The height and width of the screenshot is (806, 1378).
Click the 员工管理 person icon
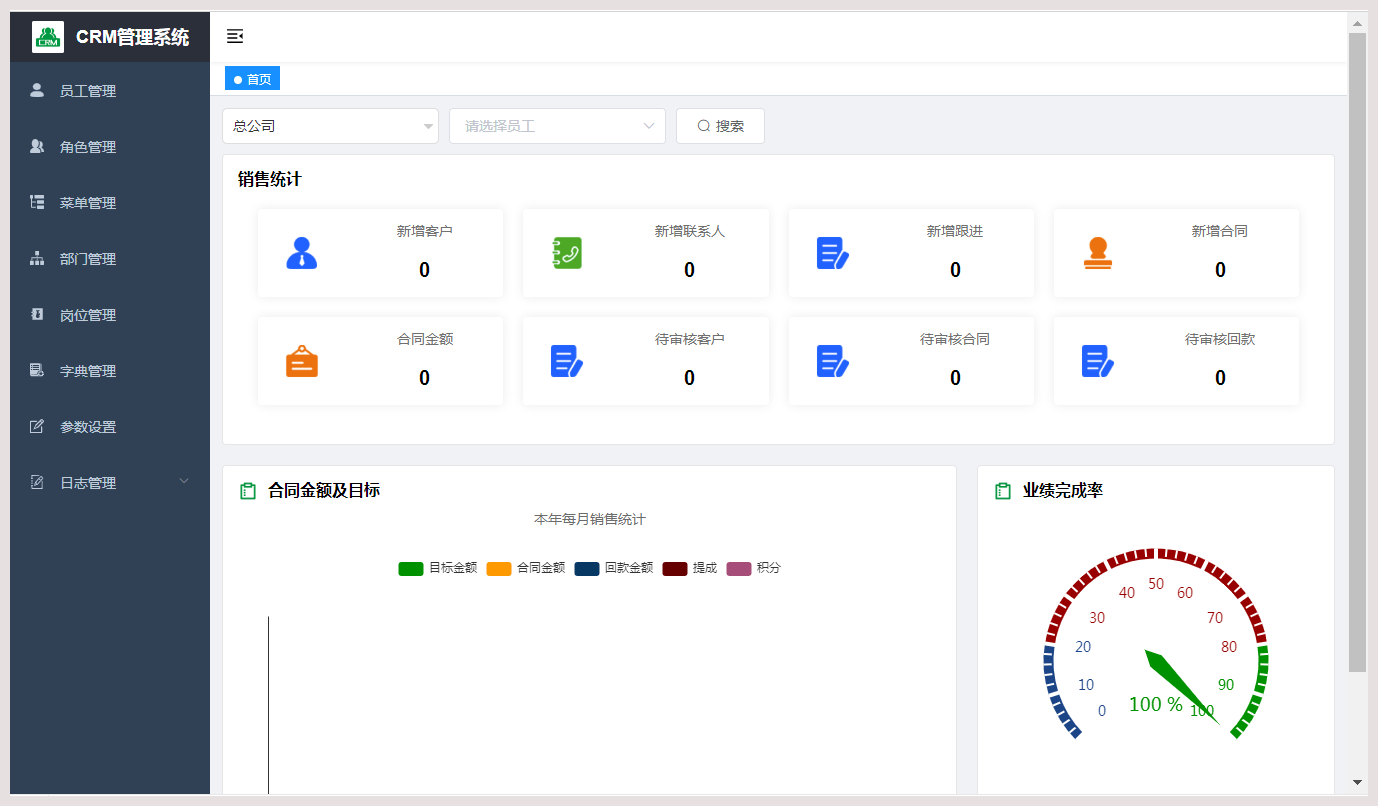click(x=37, y=91)
